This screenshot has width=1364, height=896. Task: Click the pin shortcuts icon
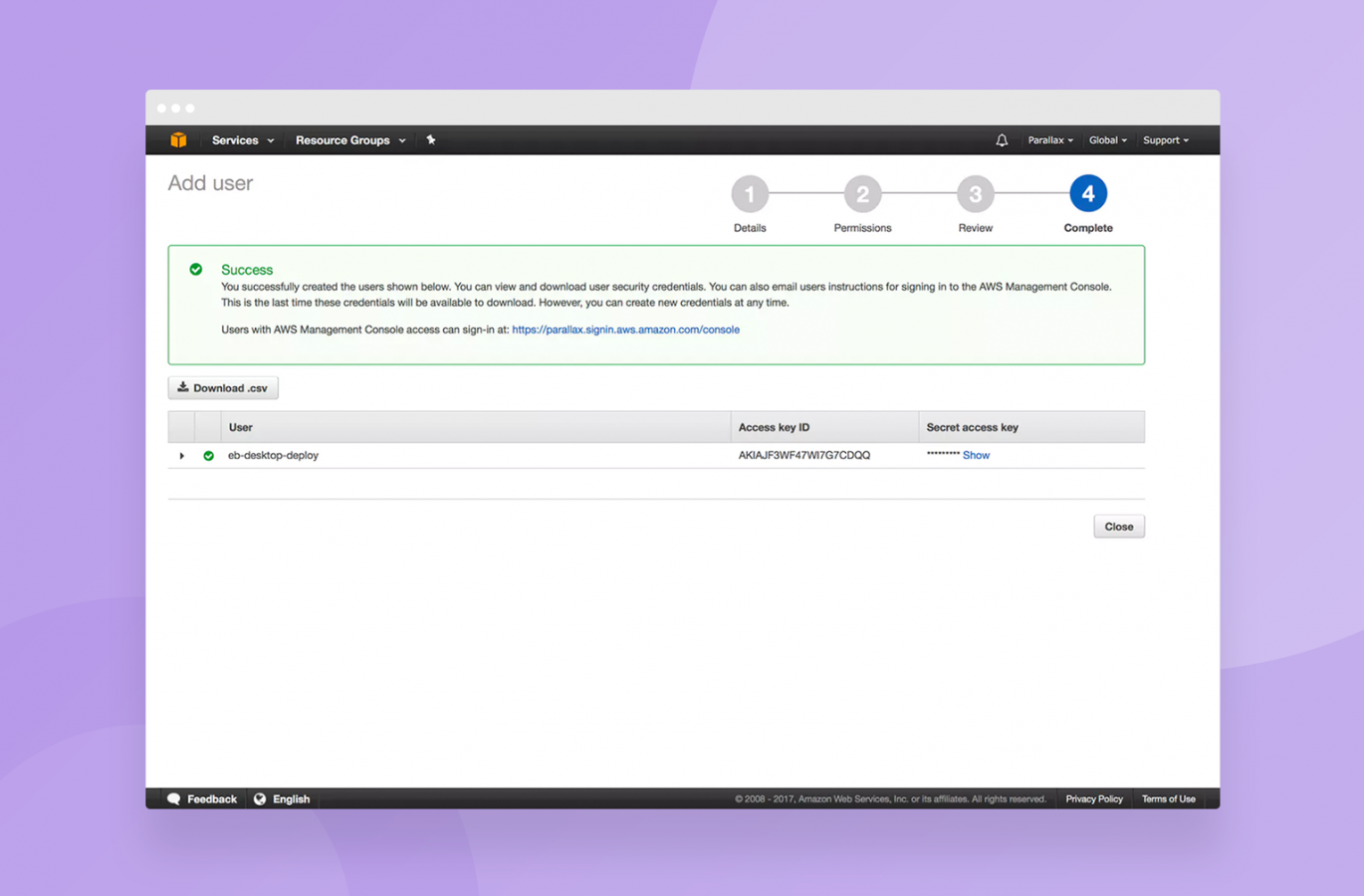click(x=431, y=140)
